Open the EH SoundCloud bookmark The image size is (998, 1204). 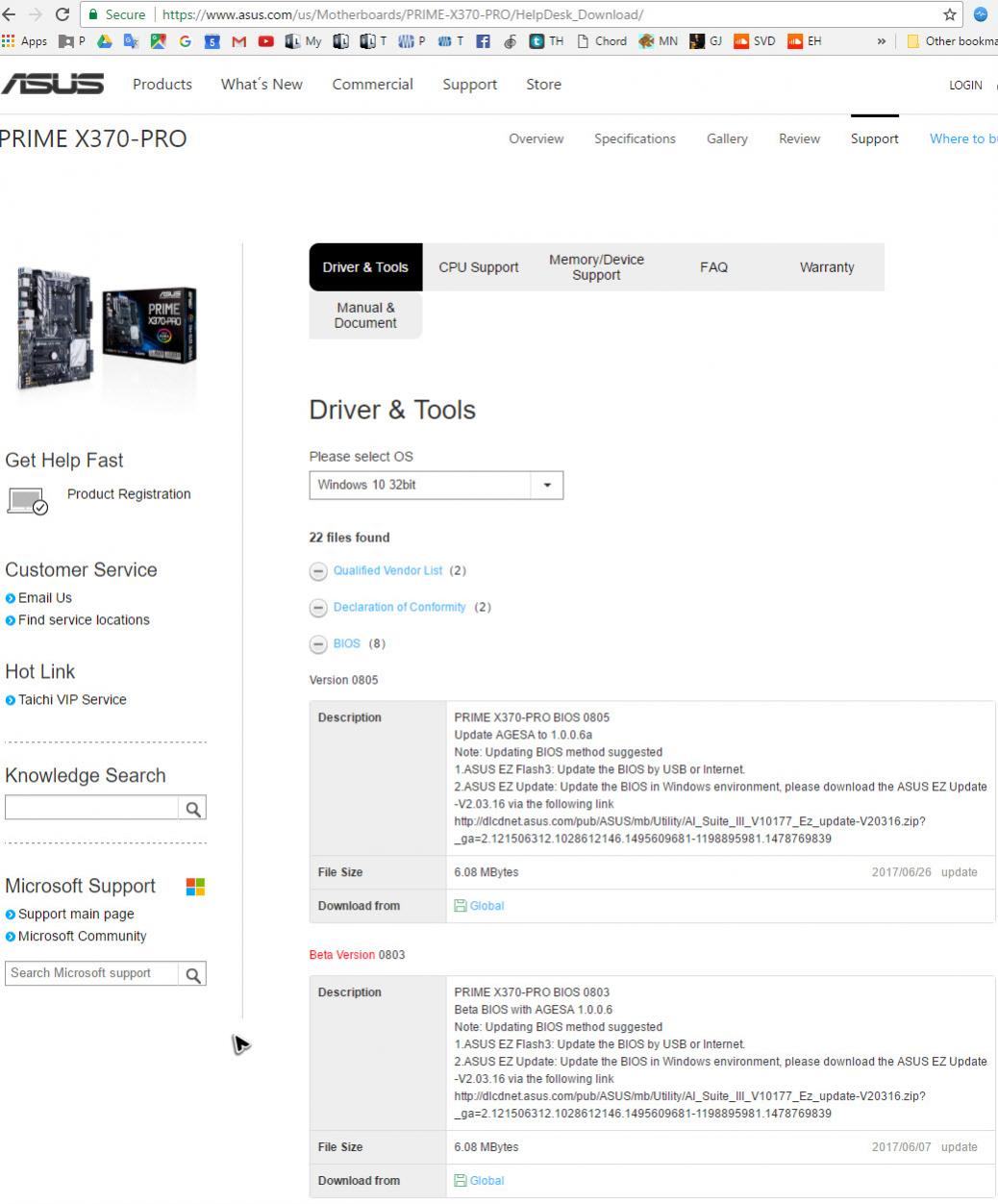click(x=805, y=41)
